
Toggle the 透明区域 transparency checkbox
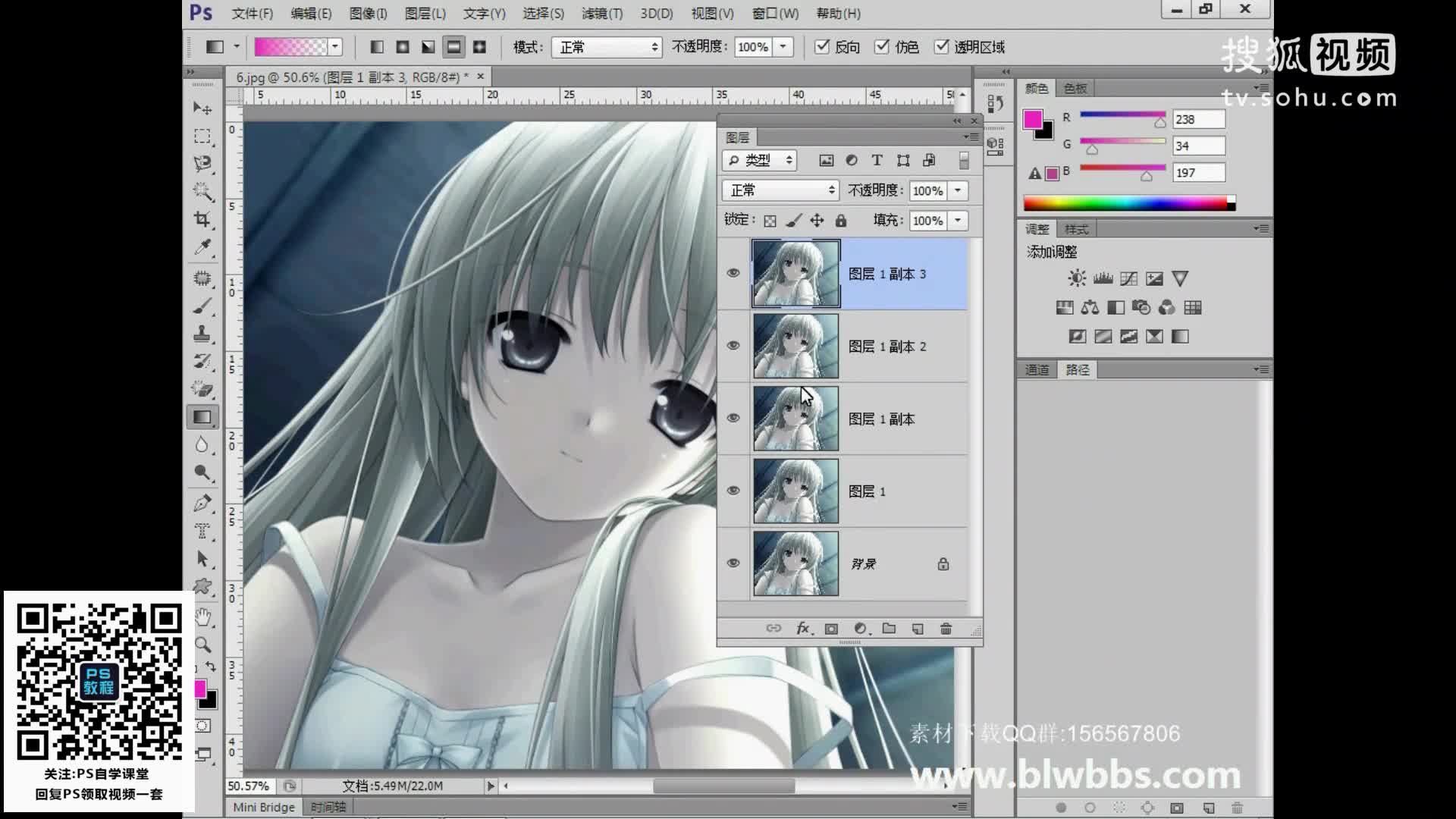[942, 47]
